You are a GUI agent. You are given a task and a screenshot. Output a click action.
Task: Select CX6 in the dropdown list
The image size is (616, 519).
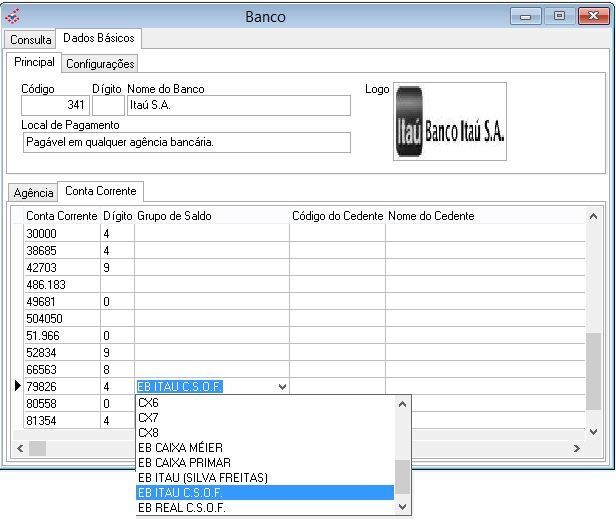[x=148, y=402]
